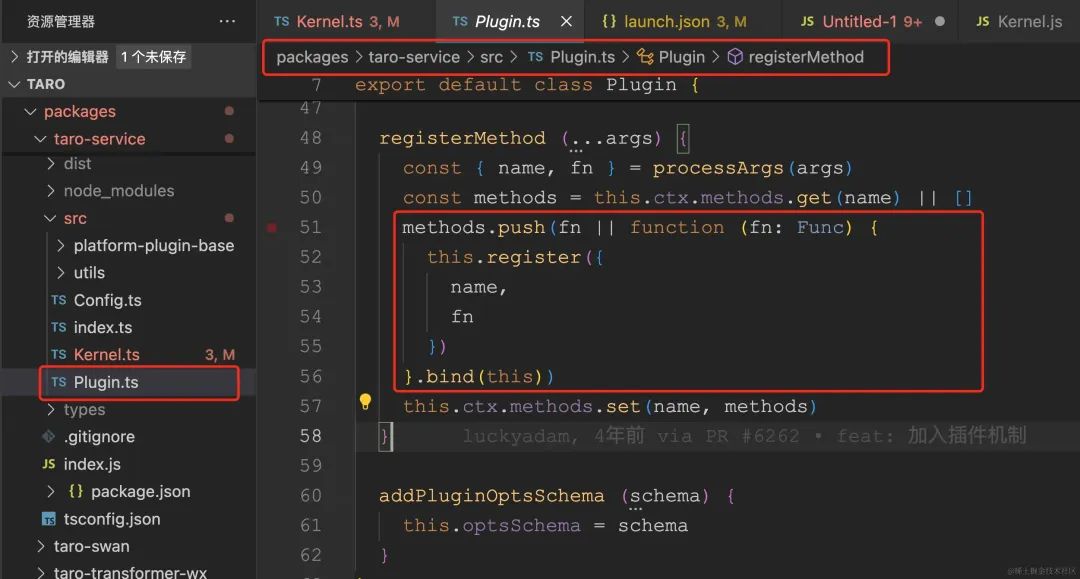Click the TS icon of Config.ts
The image size is (1080, 579).
[x=59, y=300]
